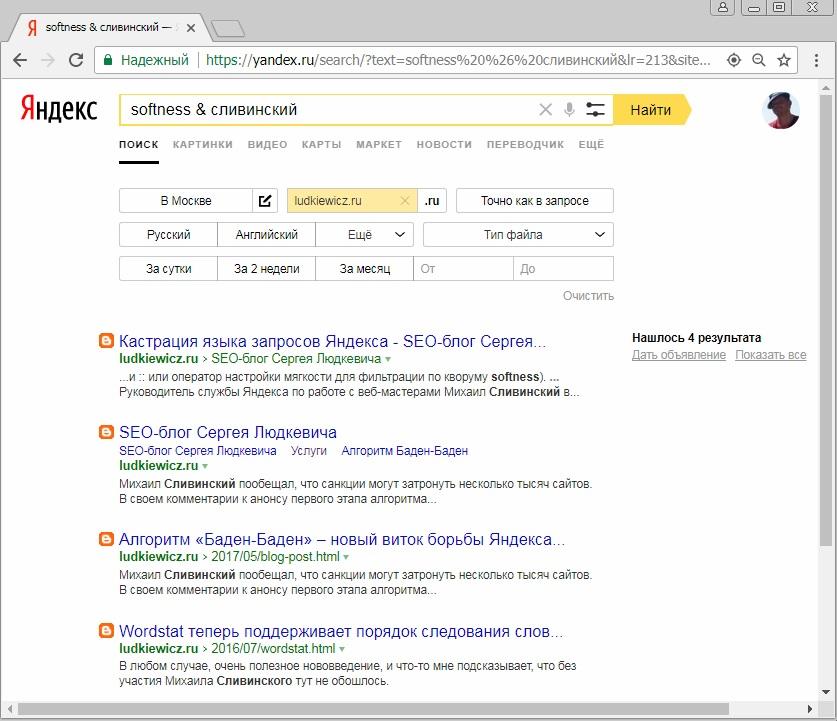This screenshot has height=721, width=837.
Task: Switch to the Переводчик tab
Action: (x=525, y=145)
